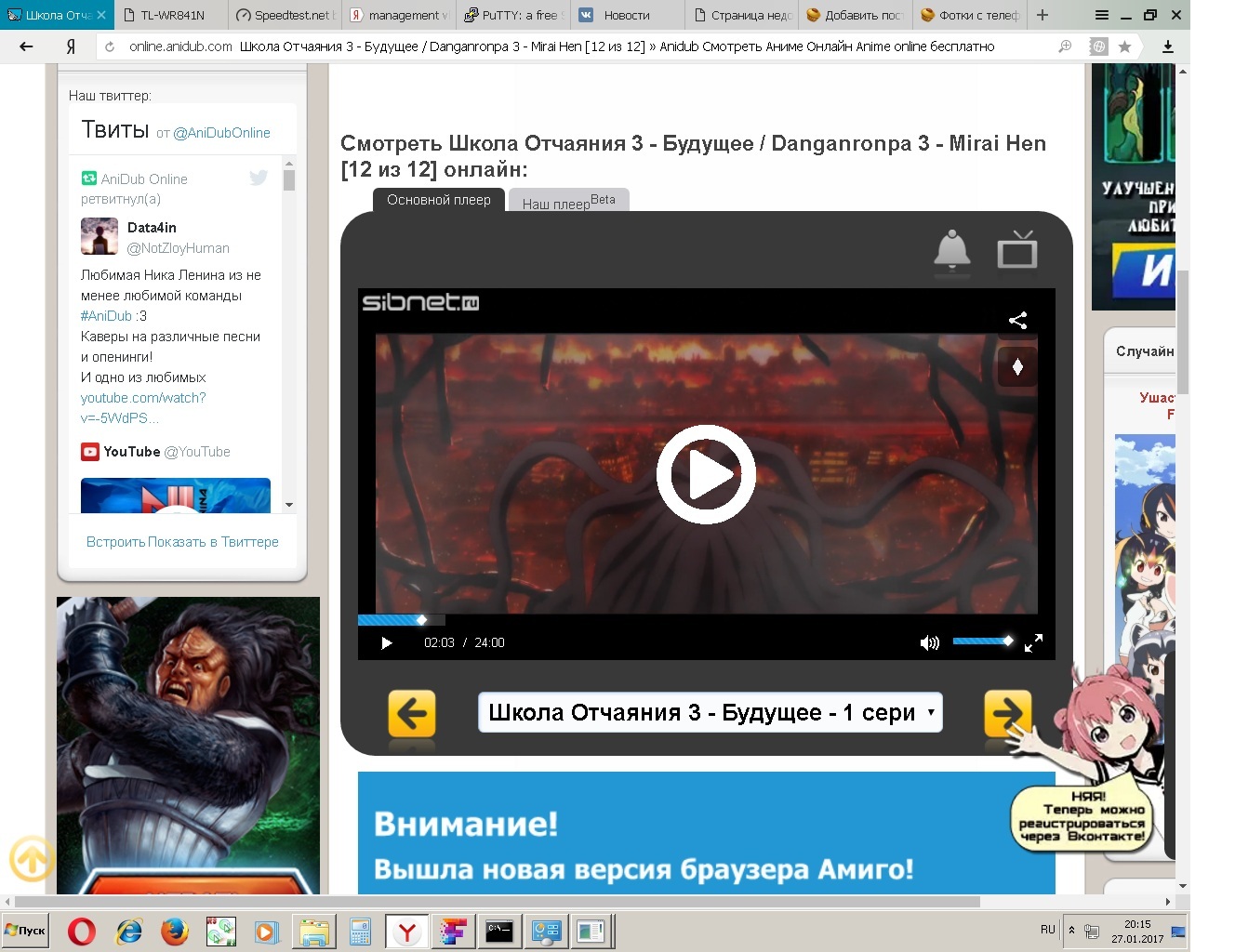Click the Twitter bird icon in the widget
The height and width of the screenshot is (952, 1235).
coord(259,178)
